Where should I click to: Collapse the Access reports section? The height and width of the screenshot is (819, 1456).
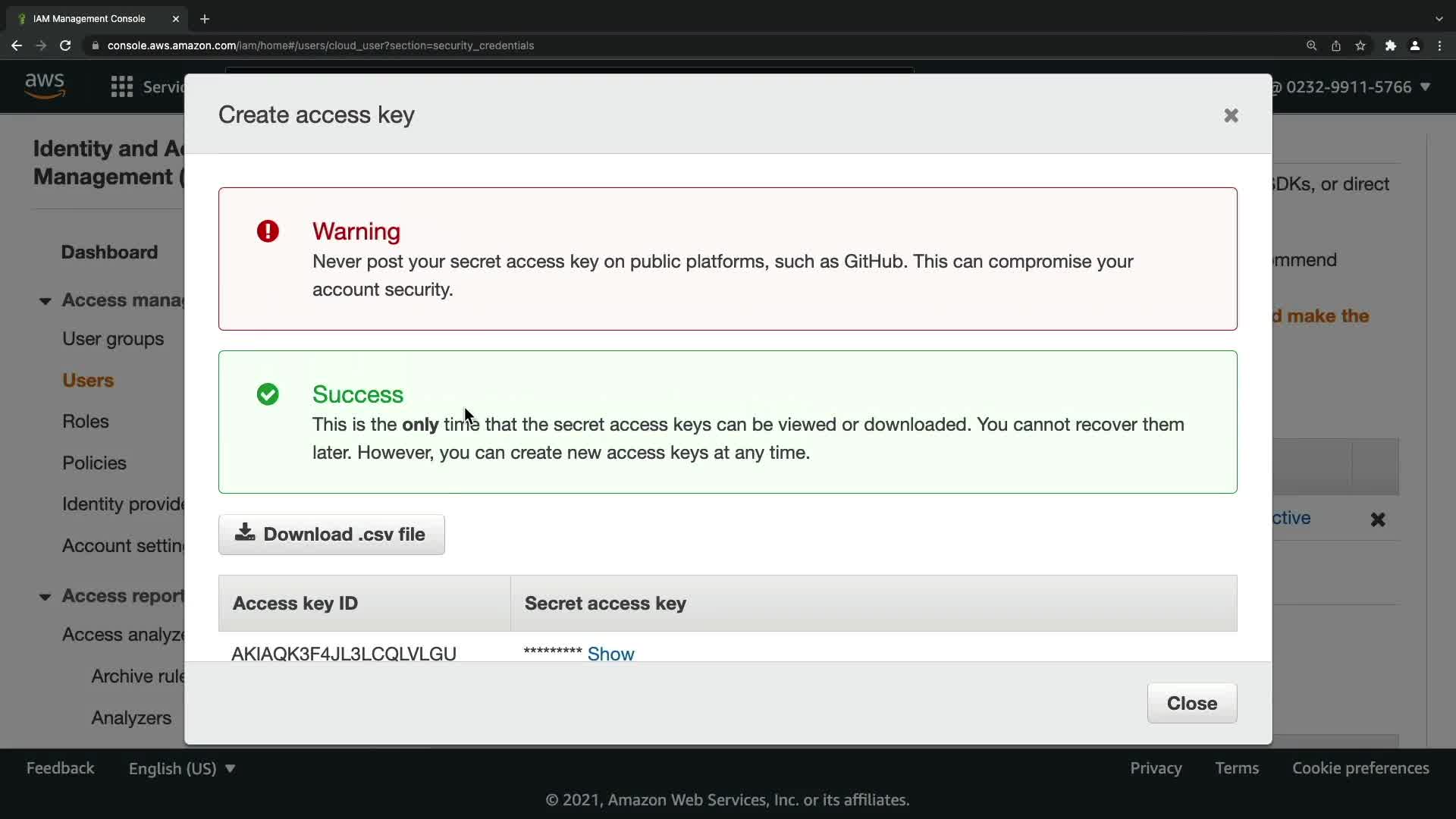coord(45,597)
